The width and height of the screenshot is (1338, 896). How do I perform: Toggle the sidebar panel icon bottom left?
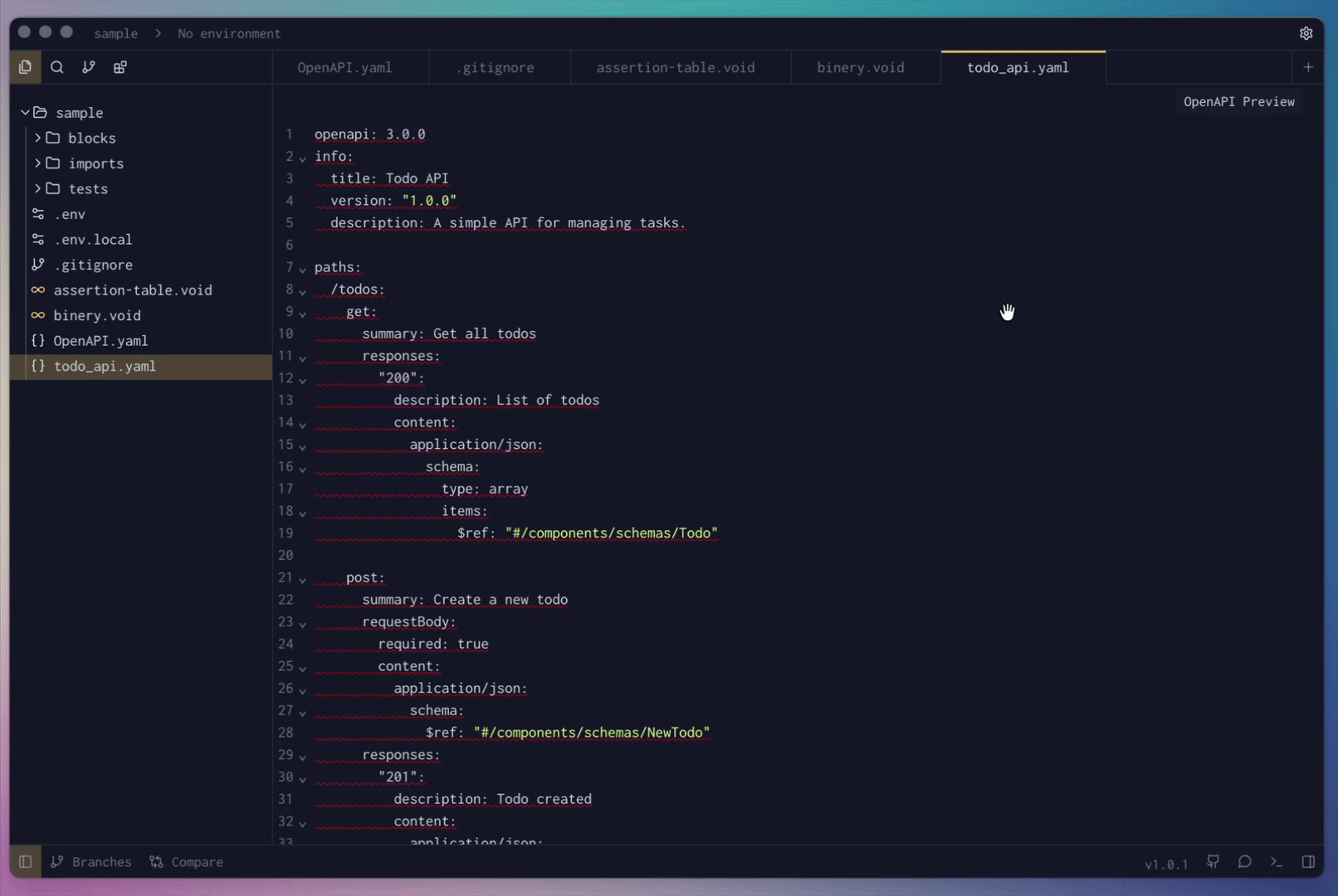click(24, 862)
